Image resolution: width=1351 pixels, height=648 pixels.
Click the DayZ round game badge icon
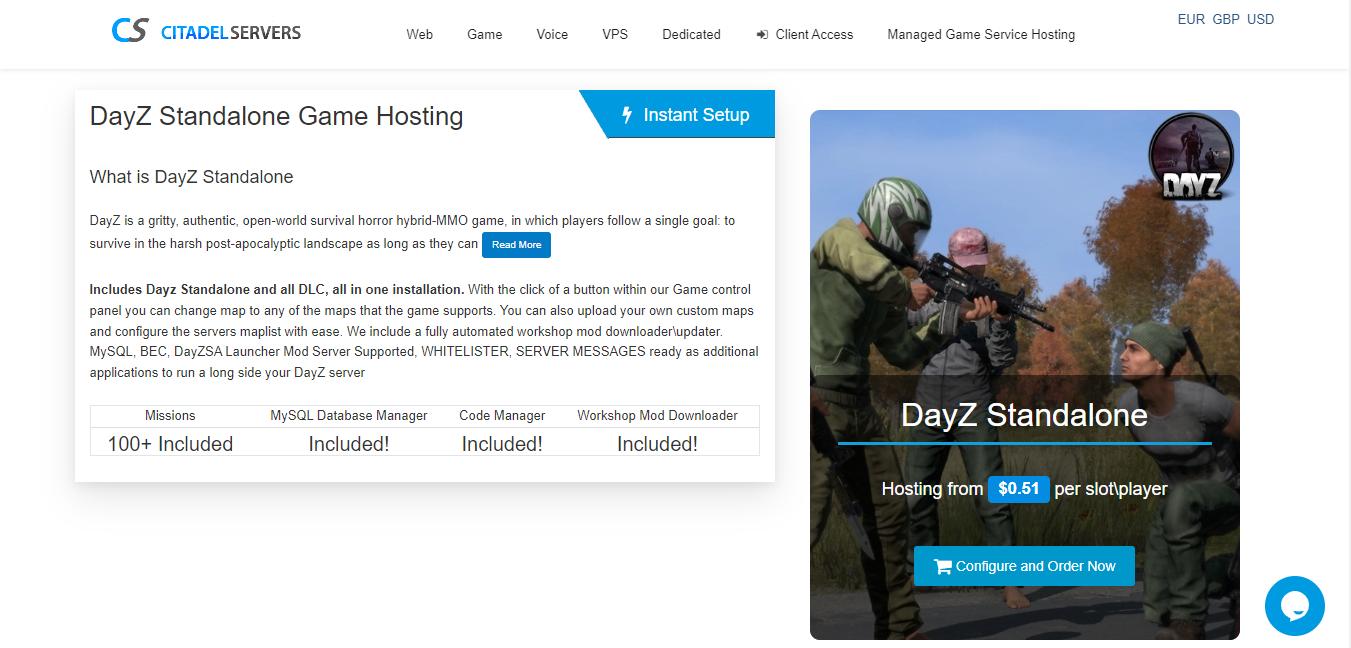(1190, 156)
